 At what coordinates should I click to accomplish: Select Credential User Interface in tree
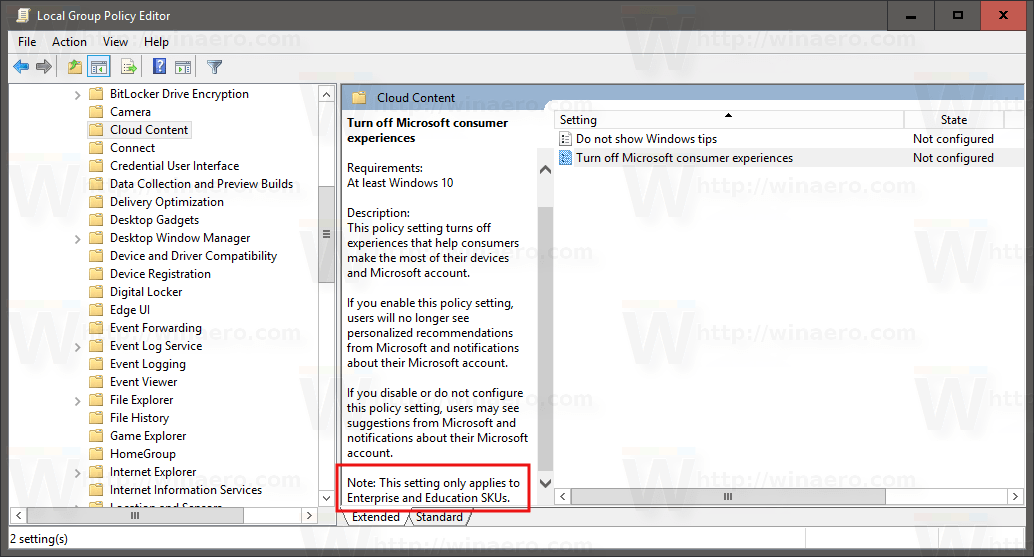click(174, 165)
